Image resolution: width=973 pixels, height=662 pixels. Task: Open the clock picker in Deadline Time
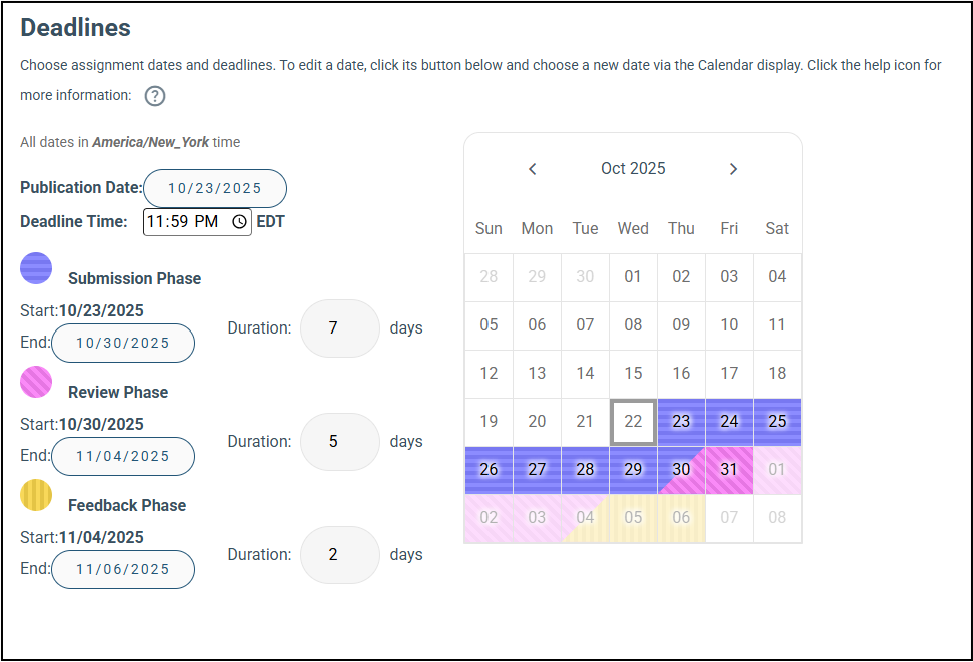(239, 222)
